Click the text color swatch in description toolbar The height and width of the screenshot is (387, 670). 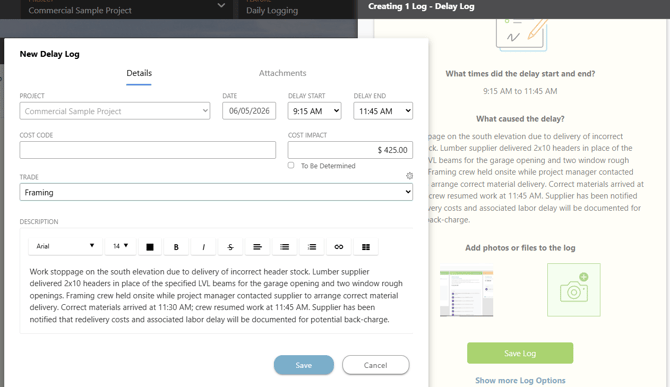pyautogui.click(x=150, y=247)
